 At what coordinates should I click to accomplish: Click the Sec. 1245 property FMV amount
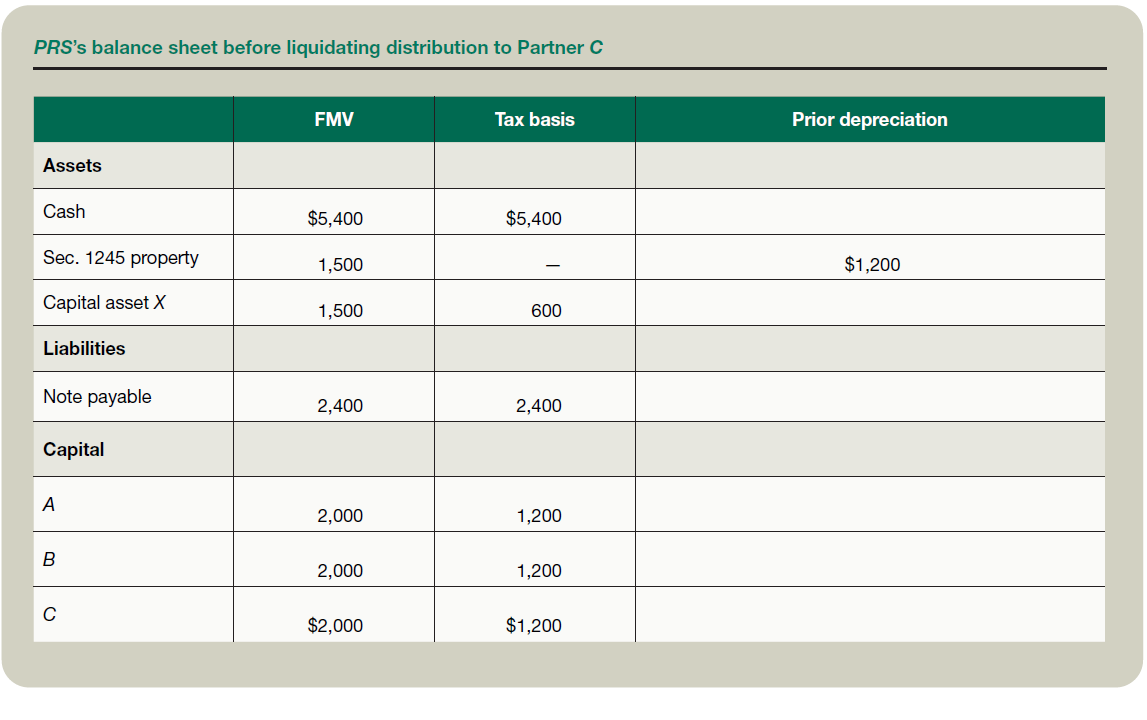(340, 265)
